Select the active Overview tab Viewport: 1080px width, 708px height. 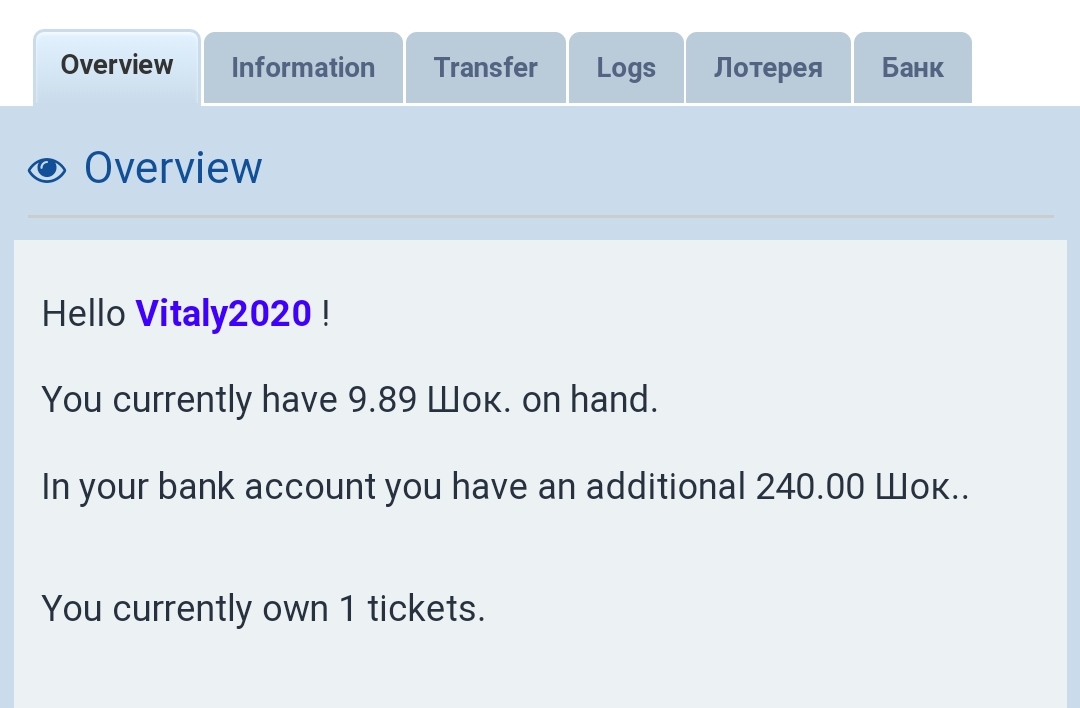(x=117, y=66)
